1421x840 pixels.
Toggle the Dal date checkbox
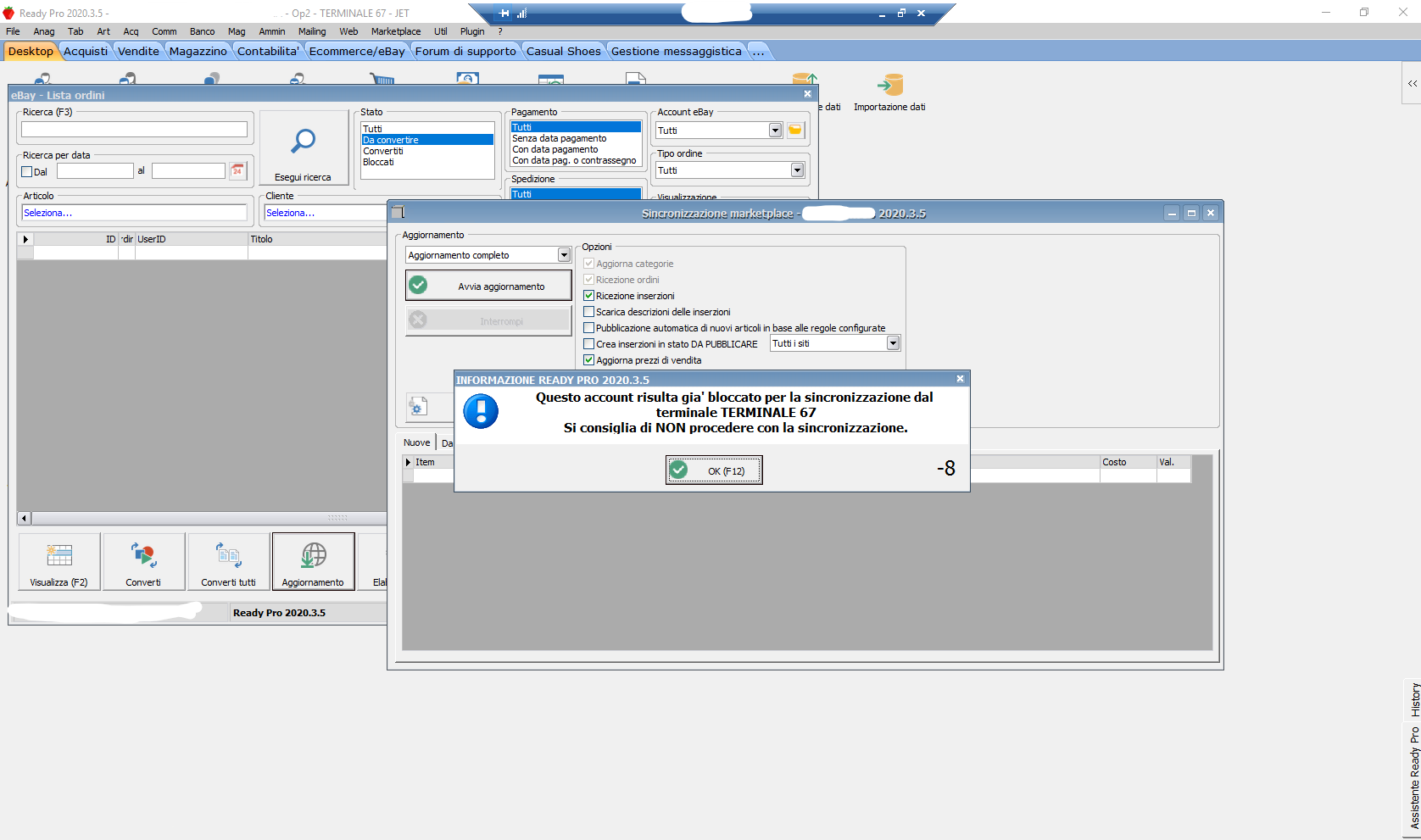[x=26, y=171]
